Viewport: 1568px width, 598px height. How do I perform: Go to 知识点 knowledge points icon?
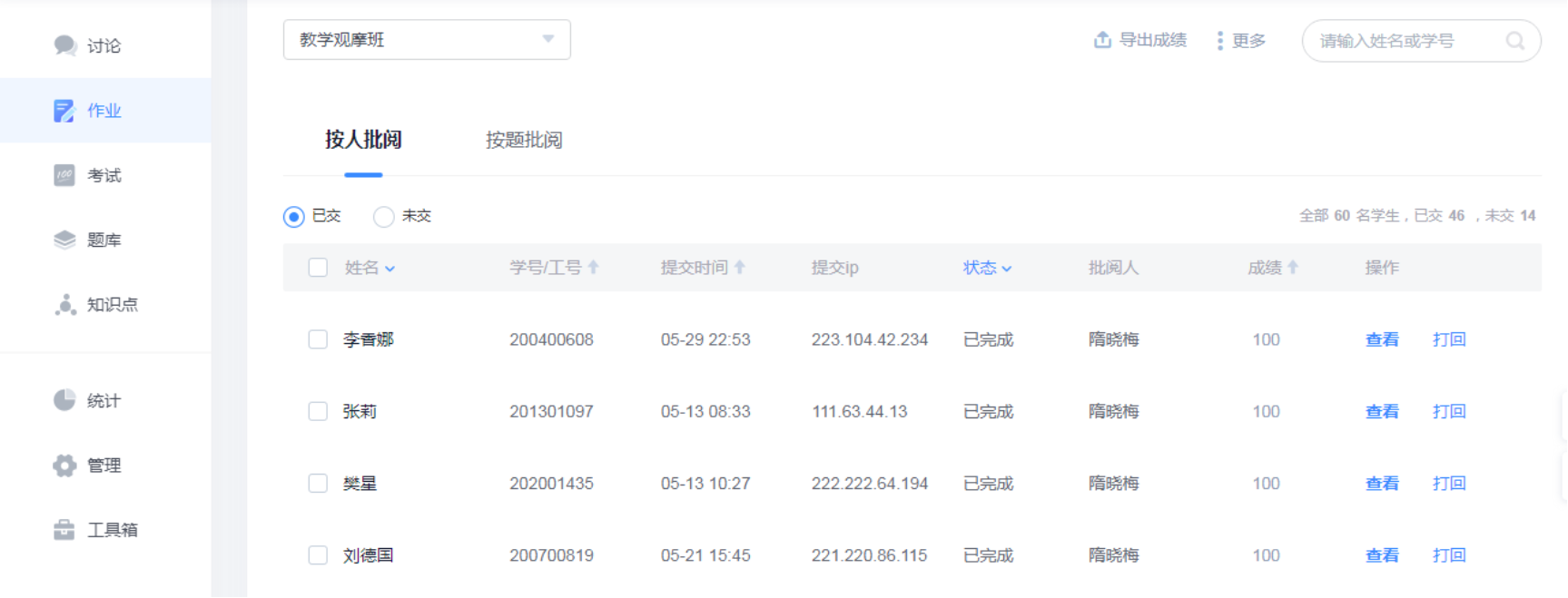point(64,305)
